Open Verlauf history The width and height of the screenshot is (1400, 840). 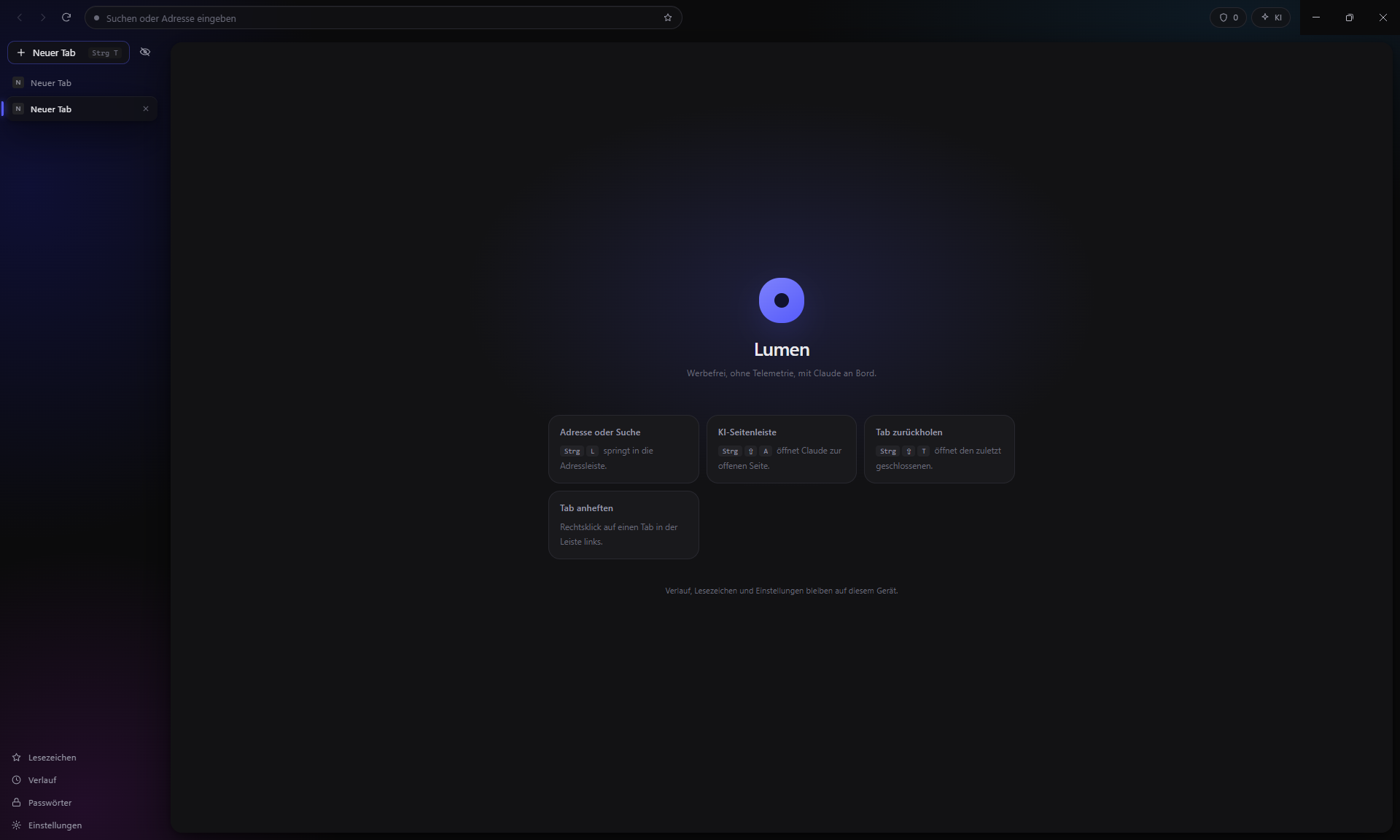click(x=34, y=780)
